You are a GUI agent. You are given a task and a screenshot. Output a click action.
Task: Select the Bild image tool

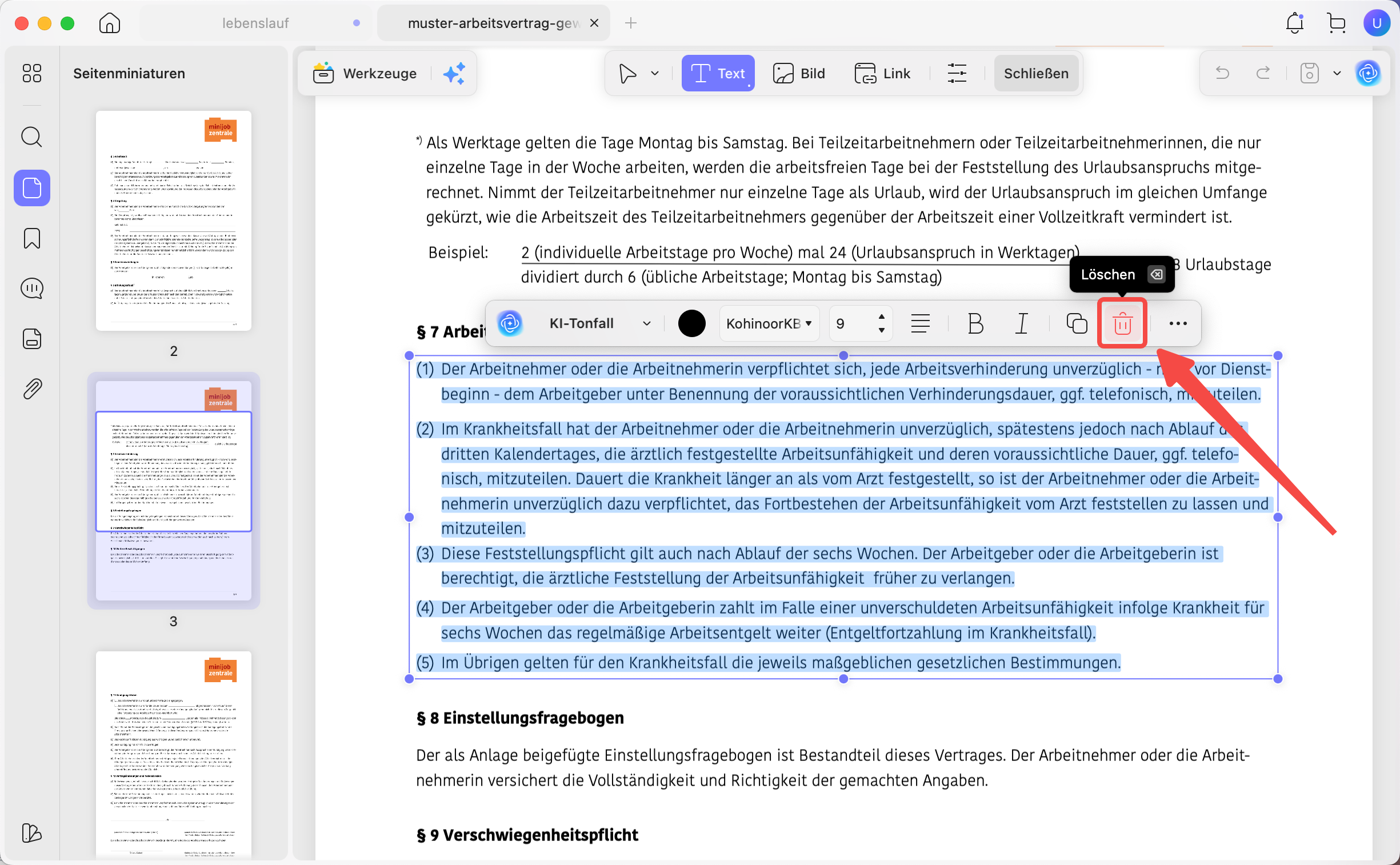(x=799, y=73)
